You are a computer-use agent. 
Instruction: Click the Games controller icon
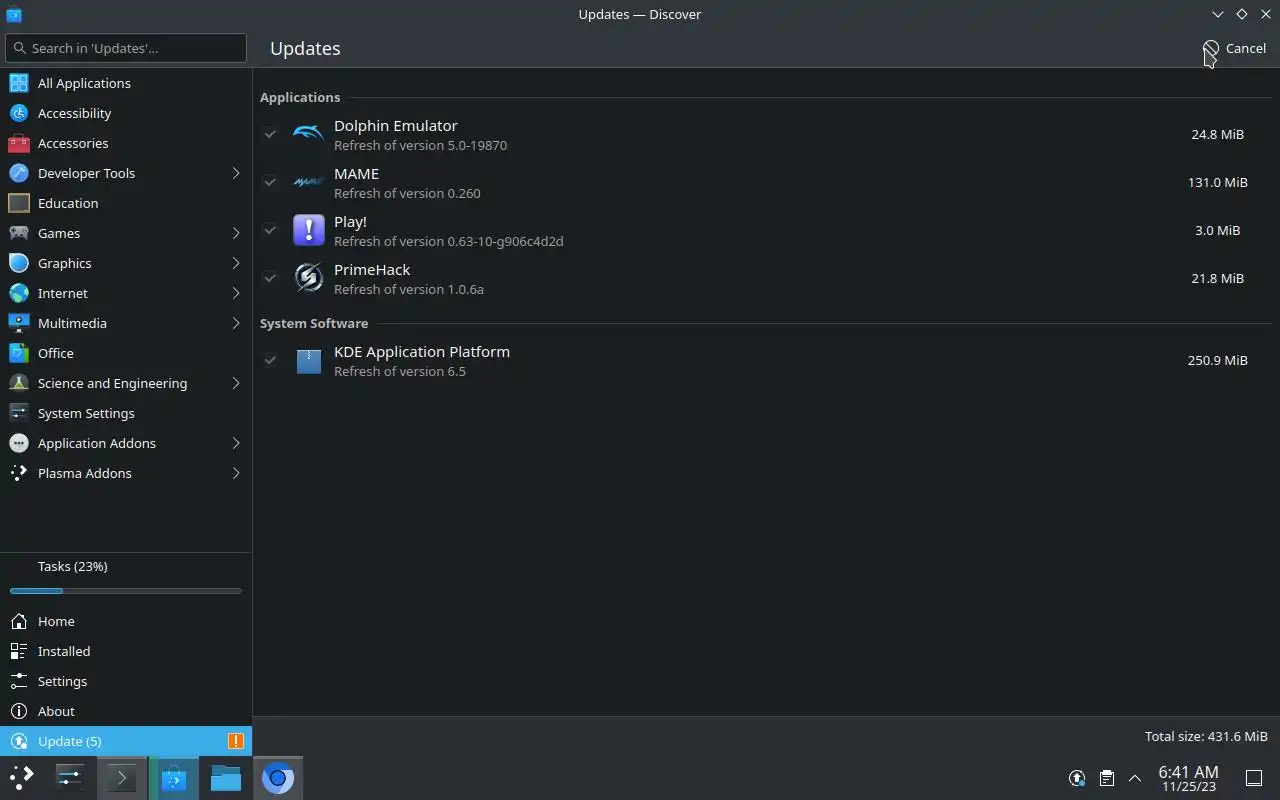[x=18, y=233]
